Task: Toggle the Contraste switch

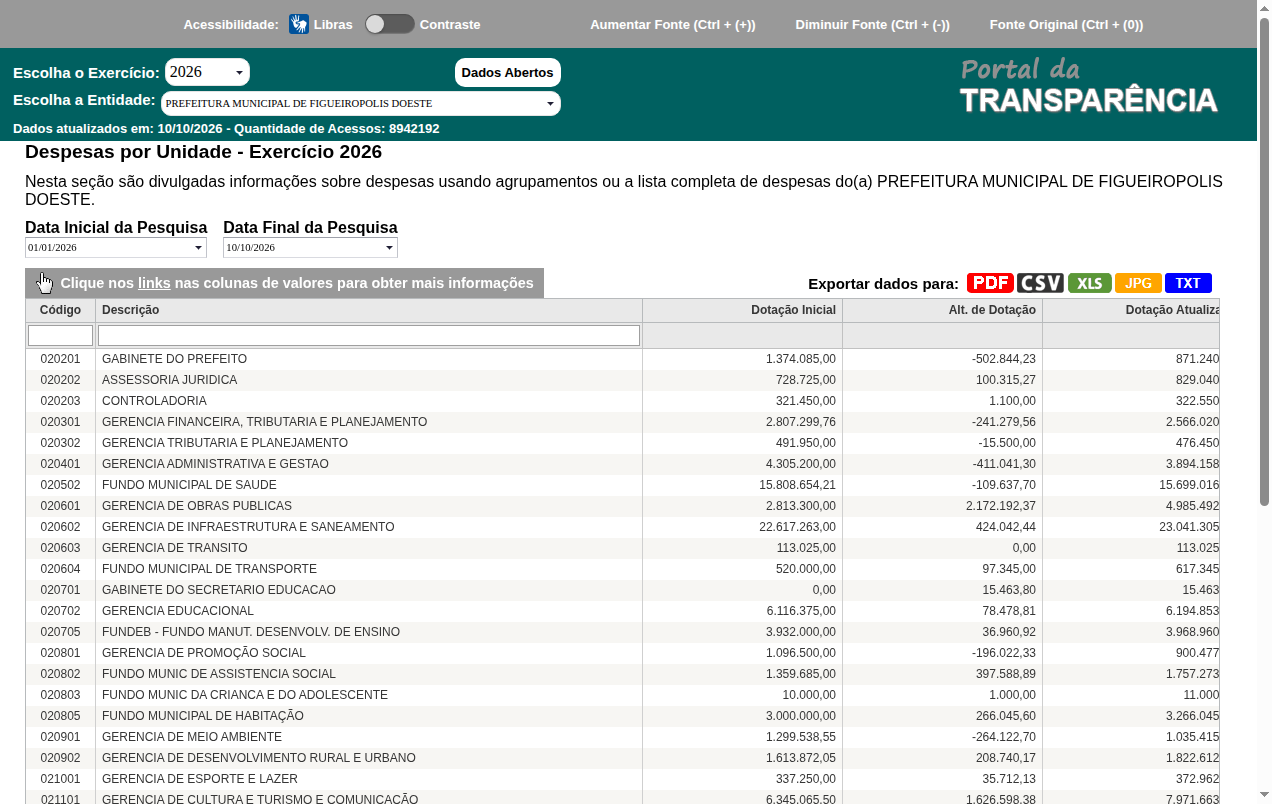Action: click(x=390, y=24)
